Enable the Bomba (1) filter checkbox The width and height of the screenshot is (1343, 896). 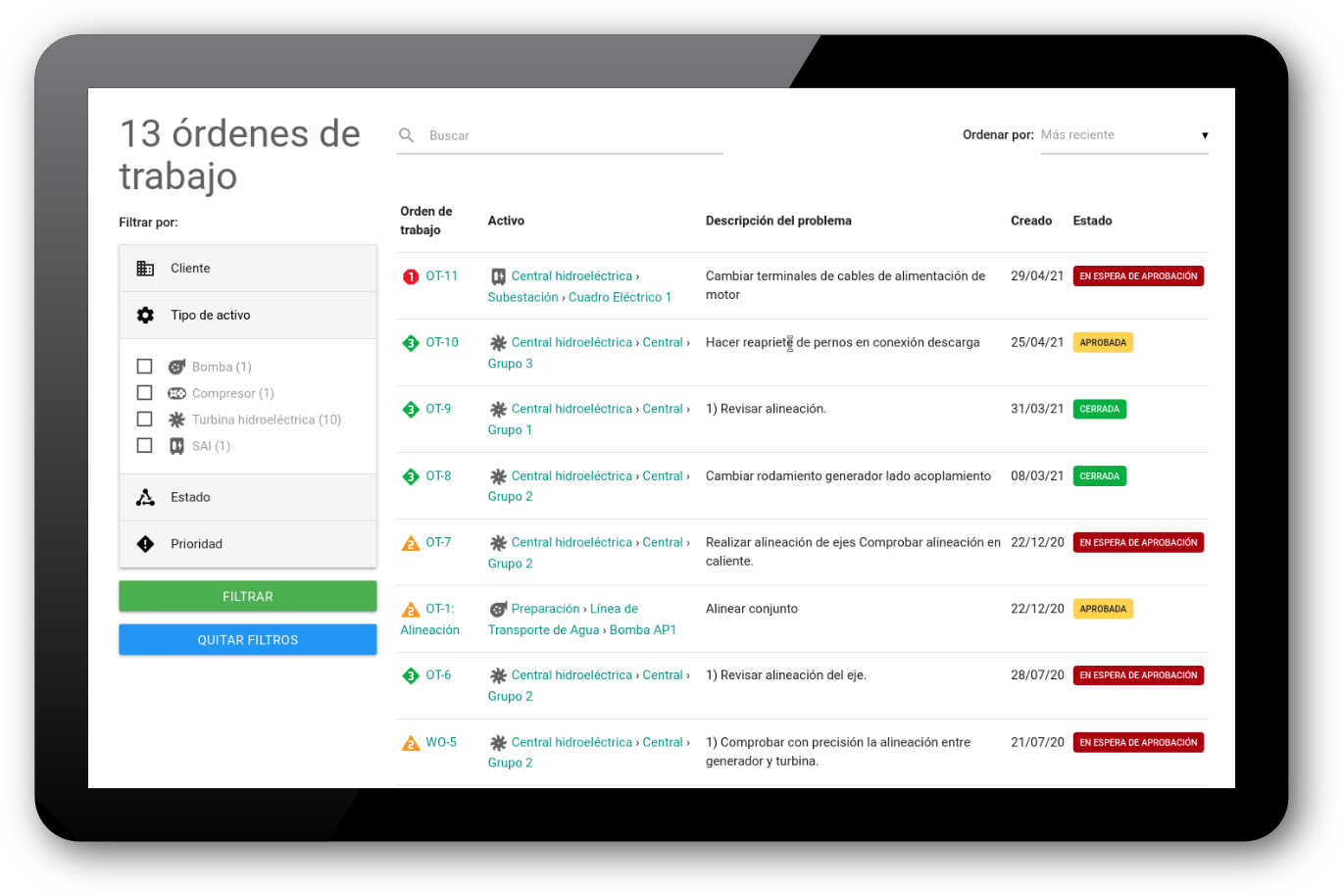click(x=144, y=366)
